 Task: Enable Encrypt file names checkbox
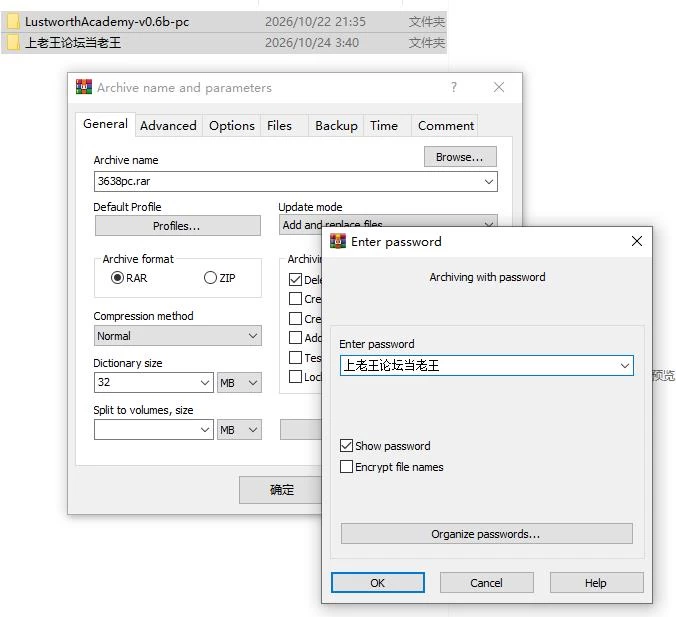click(346, 467)
